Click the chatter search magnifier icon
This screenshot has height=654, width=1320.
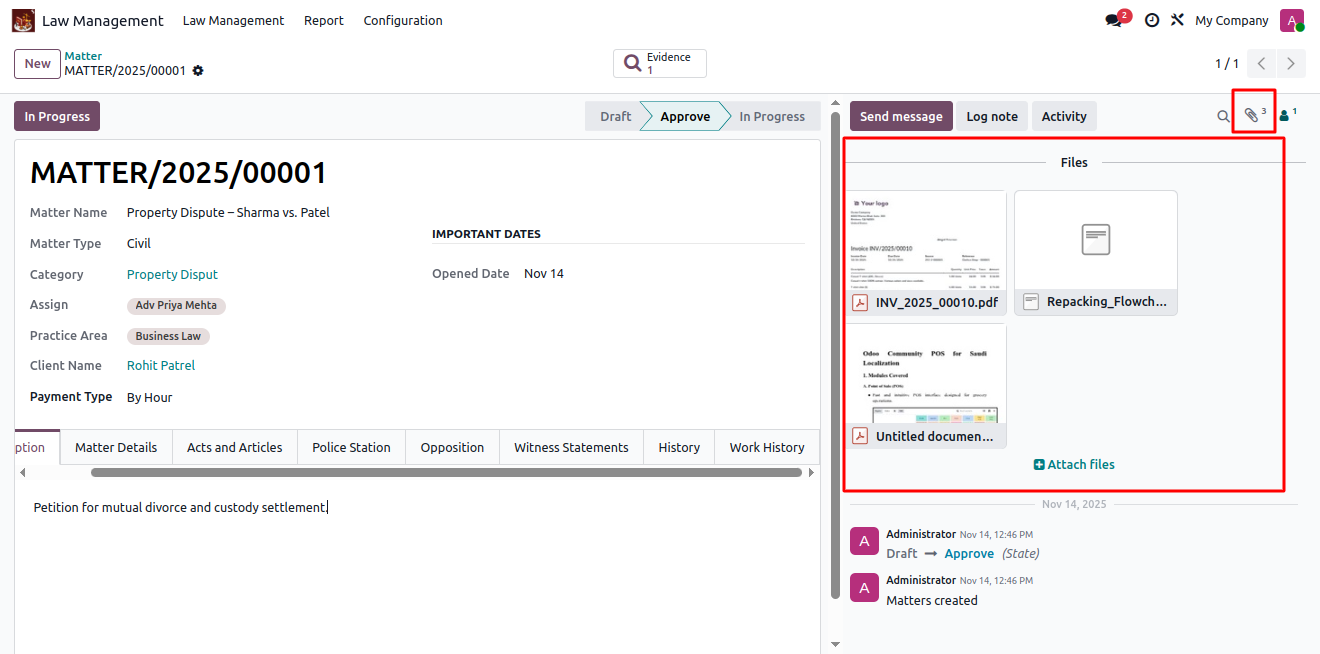coord(1223,116)
